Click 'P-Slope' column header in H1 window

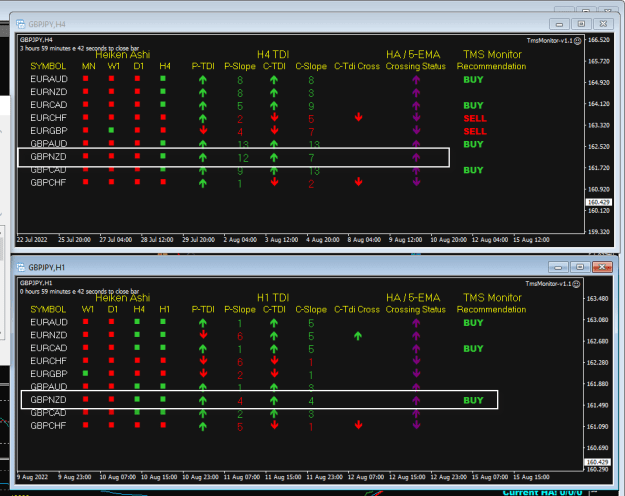[x=240, y=309]
